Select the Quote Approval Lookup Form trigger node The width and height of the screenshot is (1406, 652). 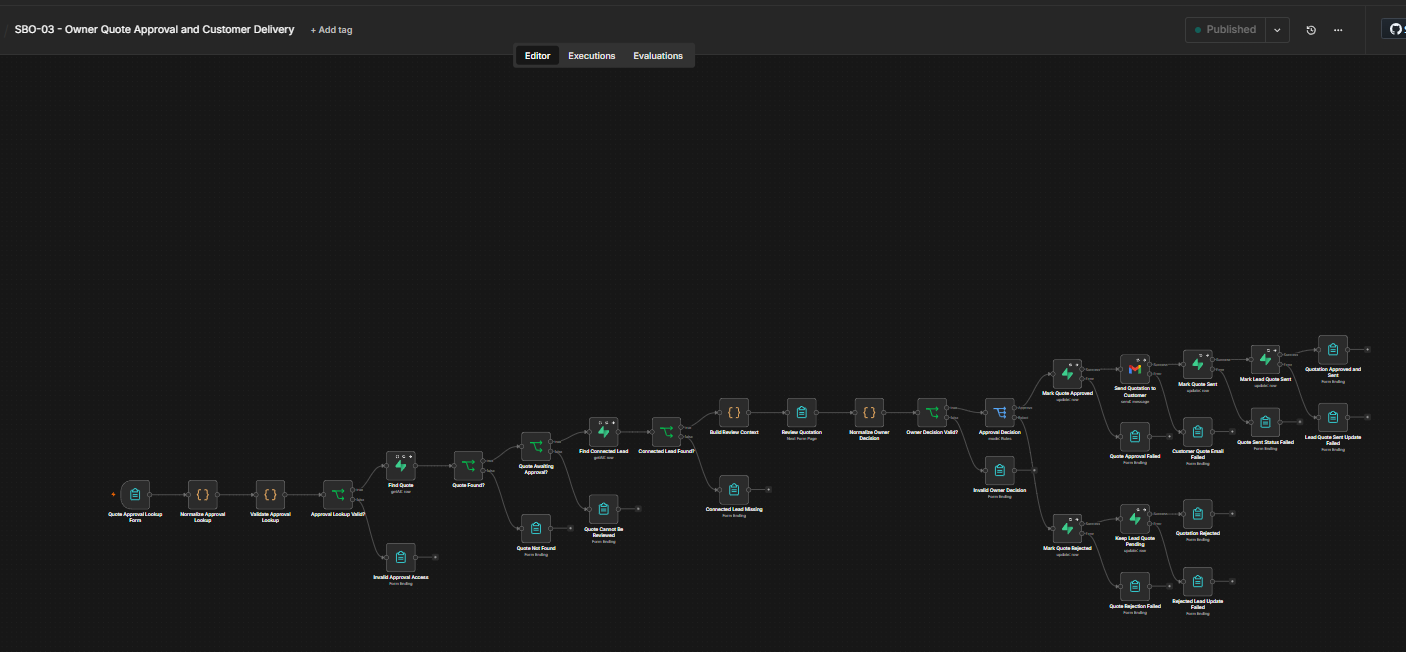point(135,494)
